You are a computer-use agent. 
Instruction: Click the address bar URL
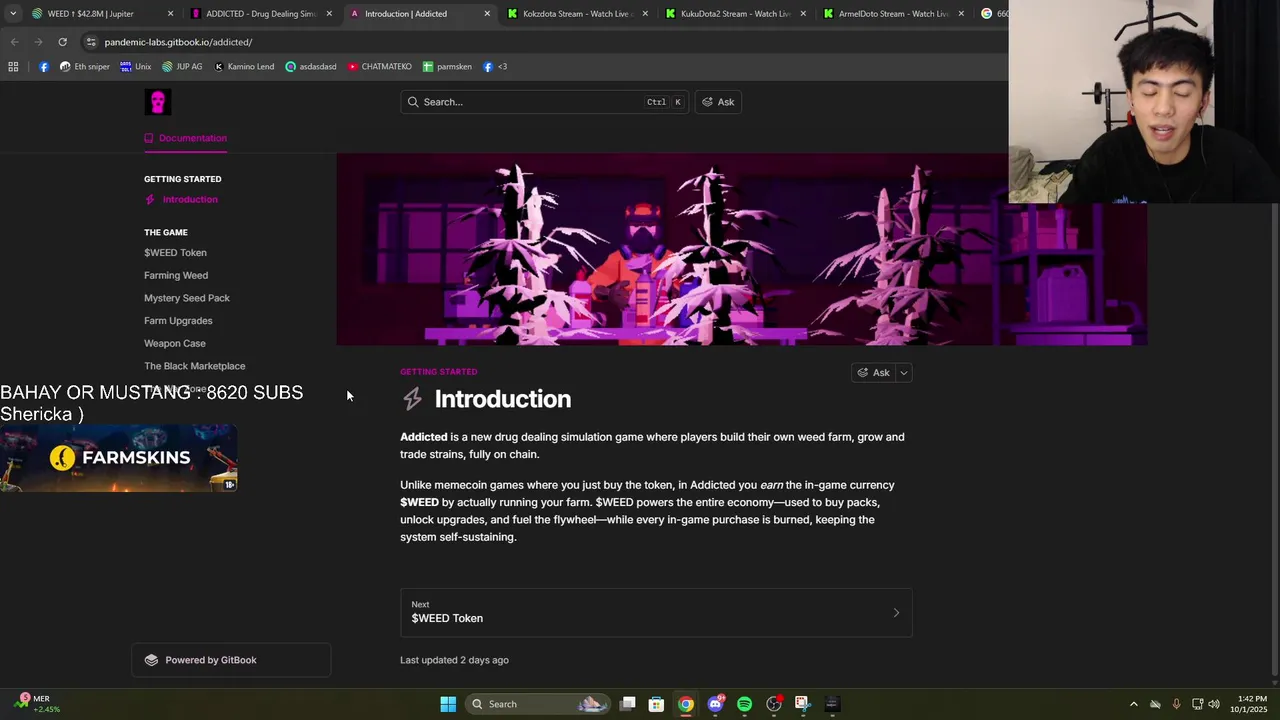click(x=178, y=42)
